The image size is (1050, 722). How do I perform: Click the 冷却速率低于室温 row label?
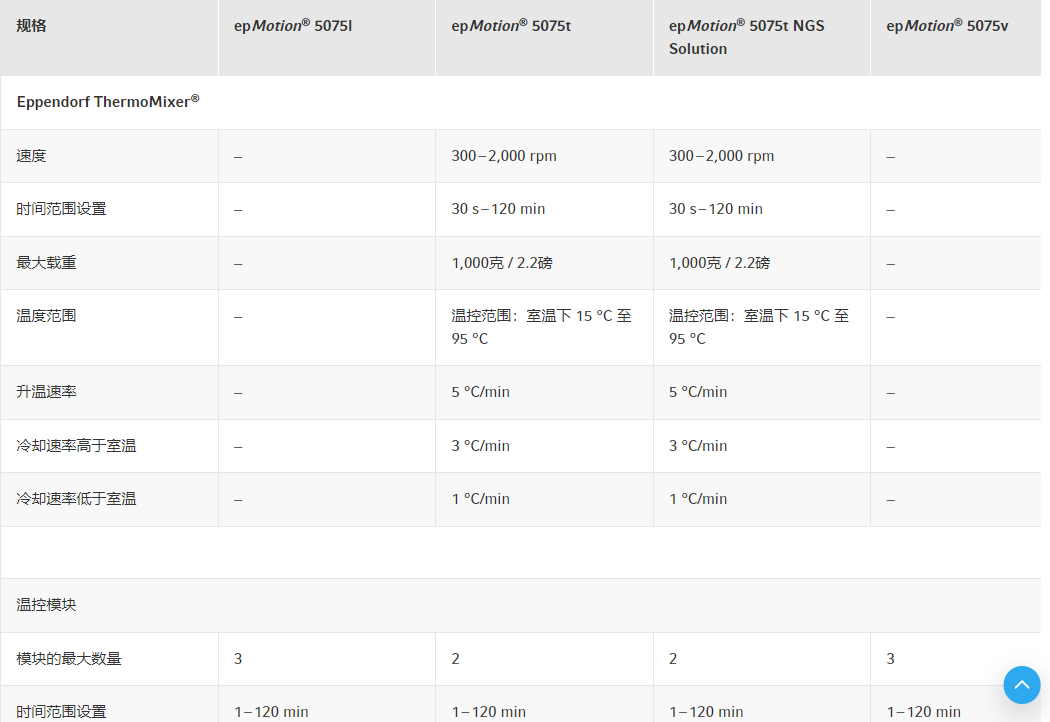point(76,499)
